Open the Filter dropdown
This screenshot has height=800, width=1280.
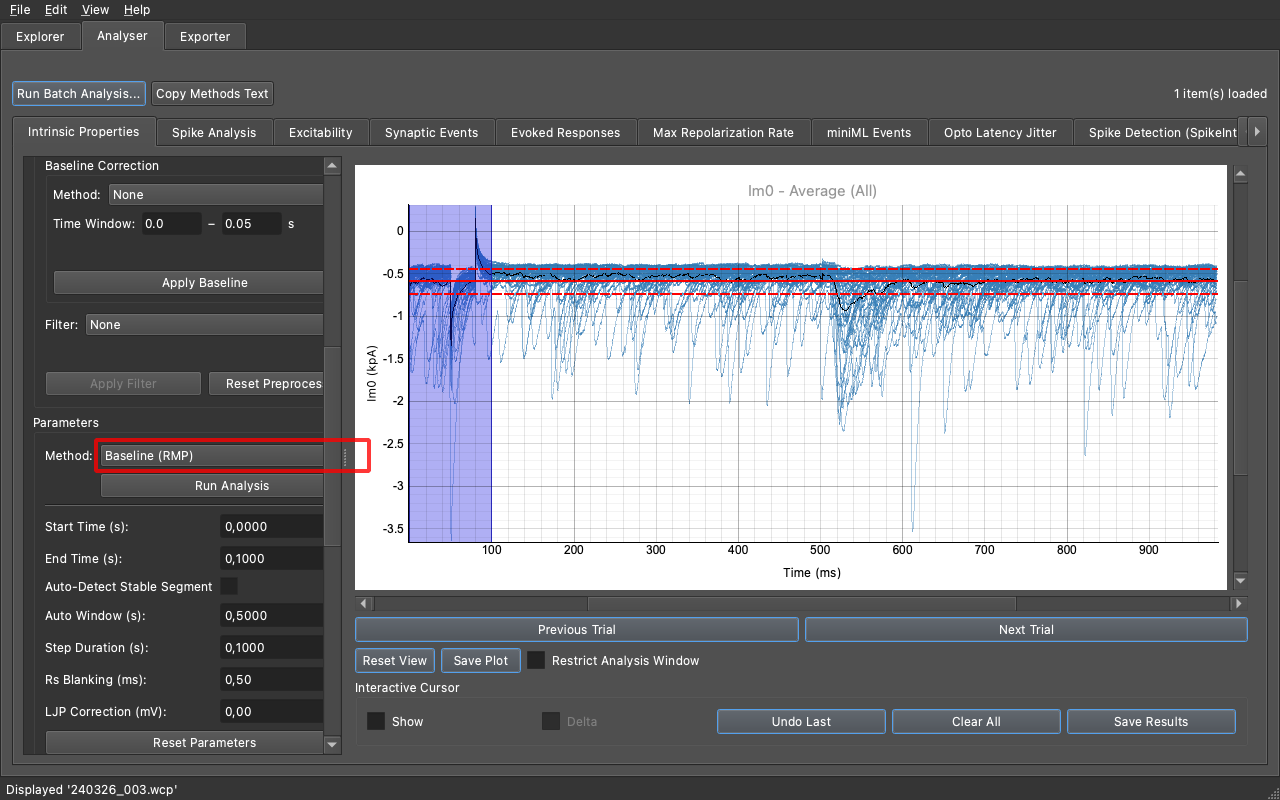204,325
